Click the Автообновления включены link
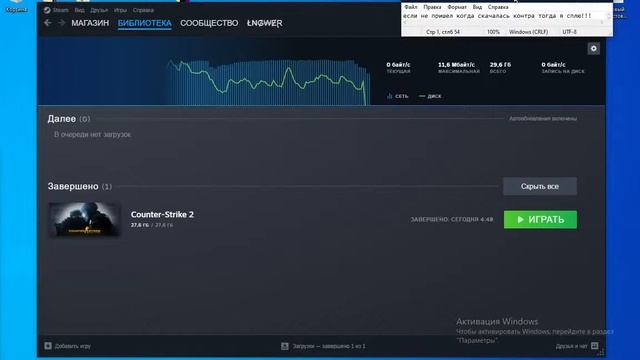The image size is (640, 360). pos(543,118)
